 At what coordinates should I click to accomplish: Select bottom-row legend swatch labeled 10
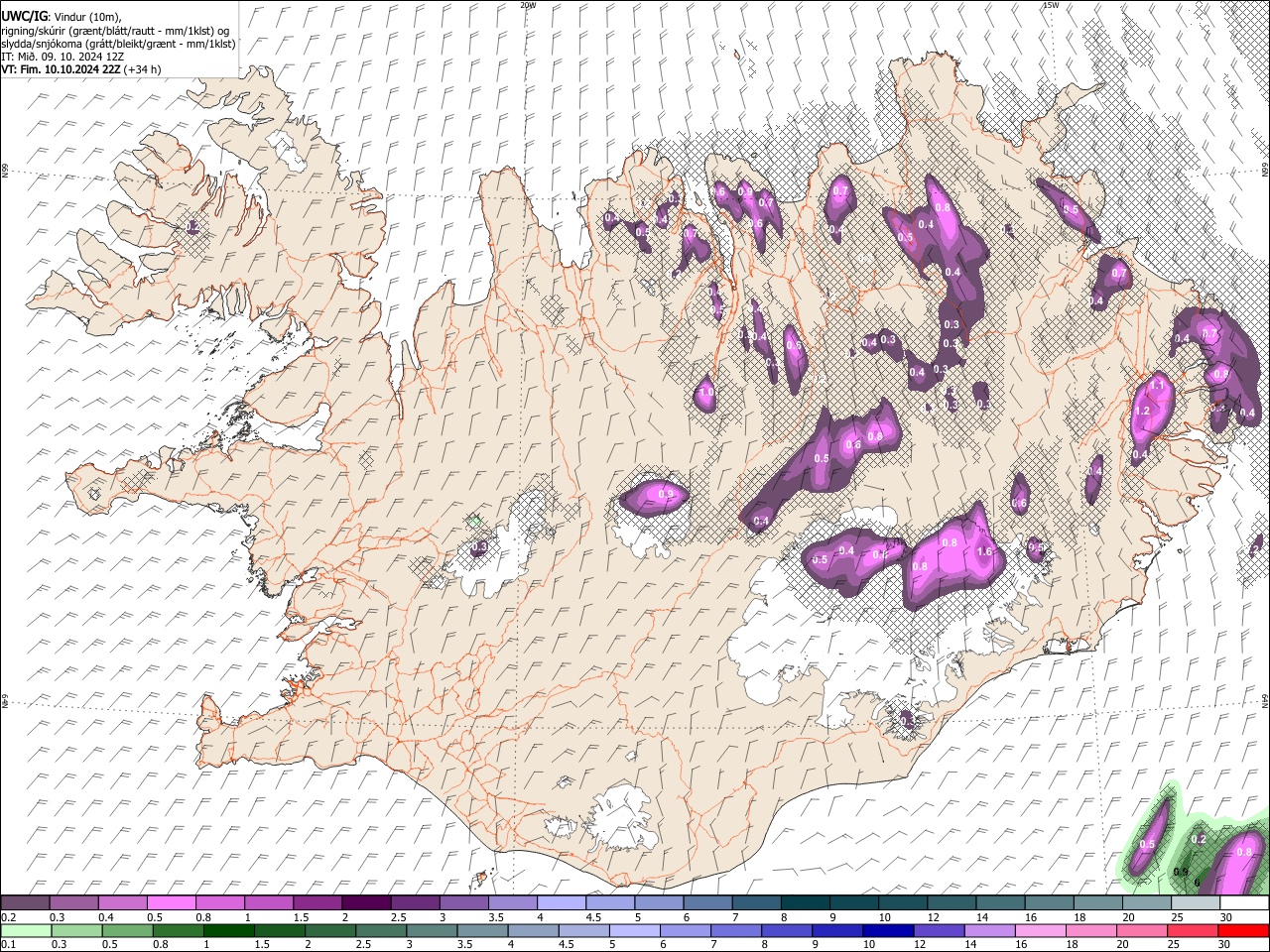pos(888,930)
